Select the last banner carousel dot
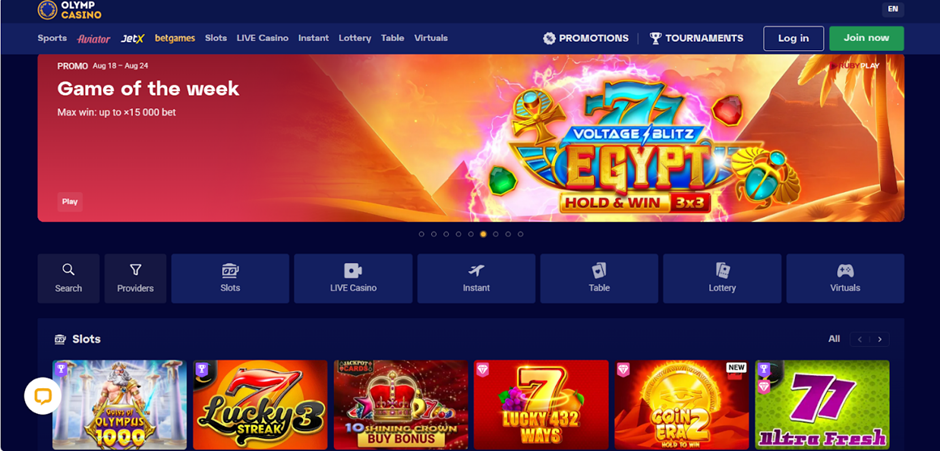 pyautogui.click(x=520, y=234)
